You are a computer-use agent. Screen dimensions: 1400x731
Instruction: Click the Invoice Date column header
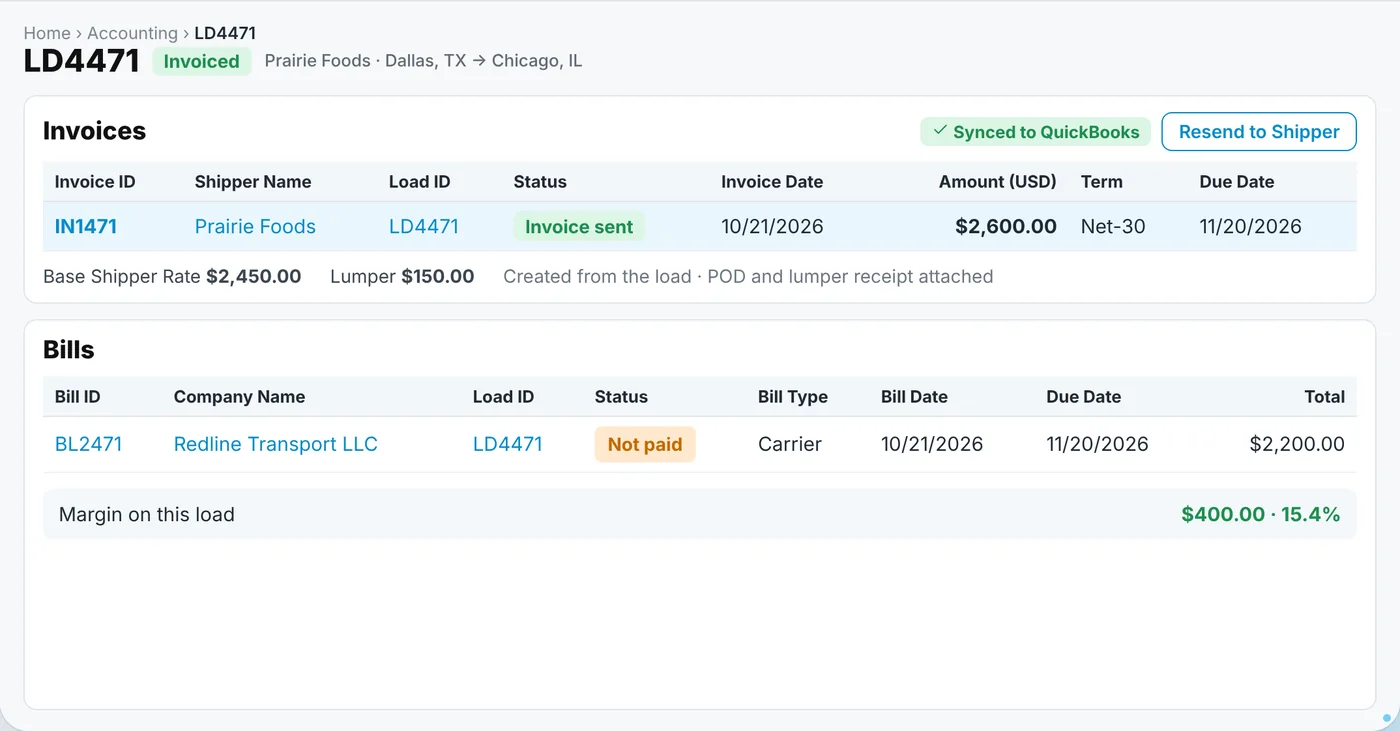point(772,182)
